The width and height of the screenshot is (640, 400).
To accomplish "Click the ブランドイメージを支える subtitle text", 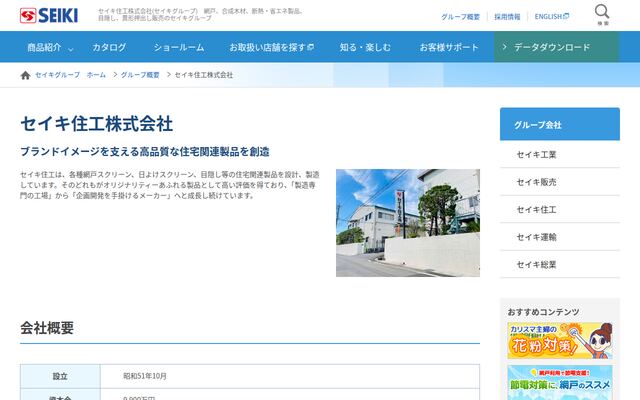I will 145,152.
